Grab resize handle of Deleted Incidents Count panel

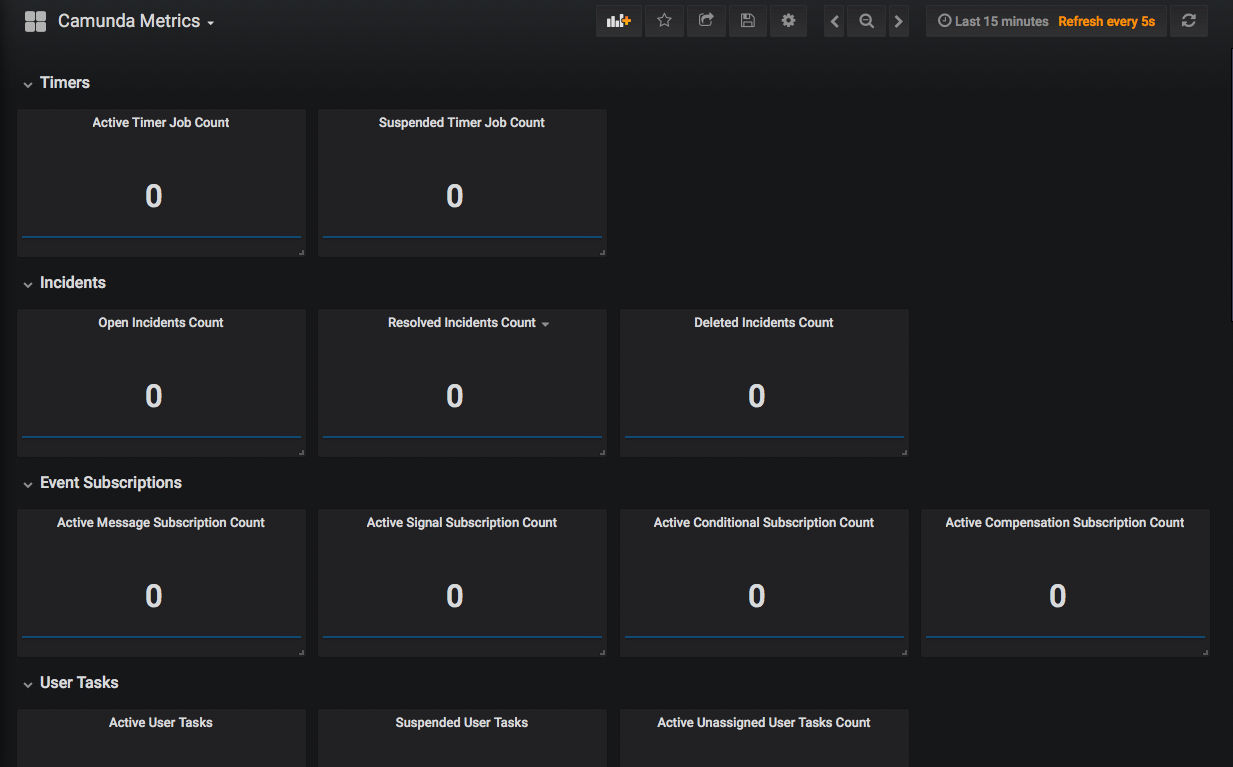904,452
